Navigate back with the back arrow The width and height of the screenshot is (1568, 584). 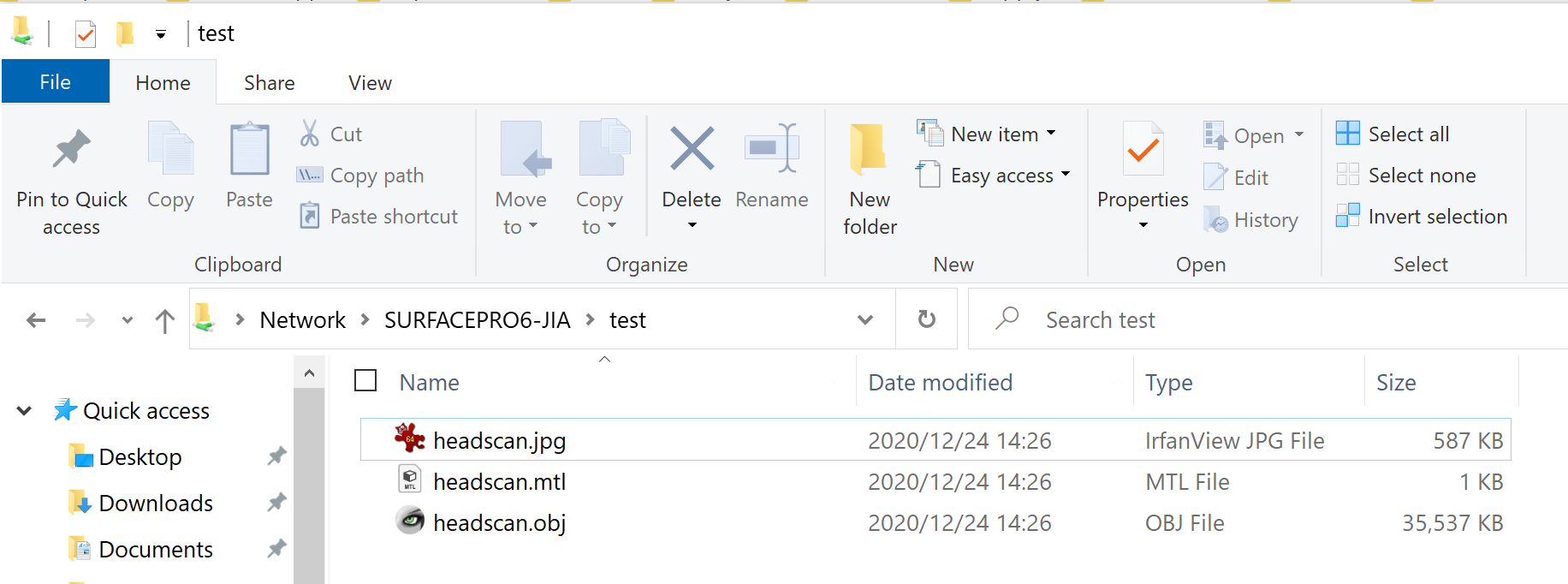pos(36,320)
